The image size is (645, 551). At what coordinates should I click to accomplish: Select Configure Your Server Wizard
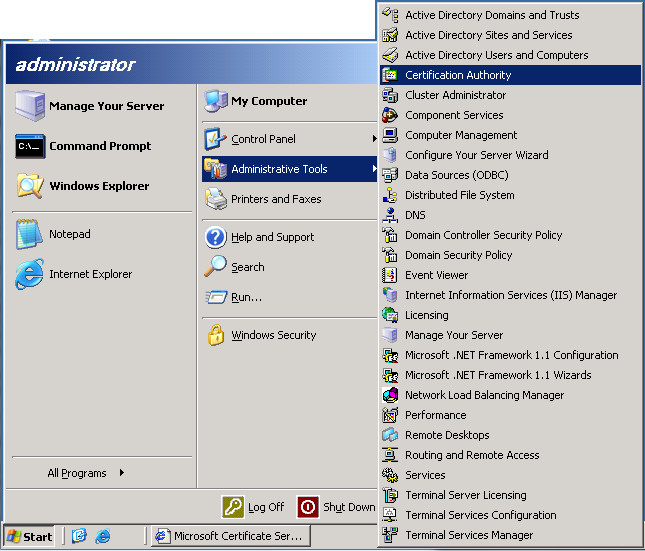[510, 155]
